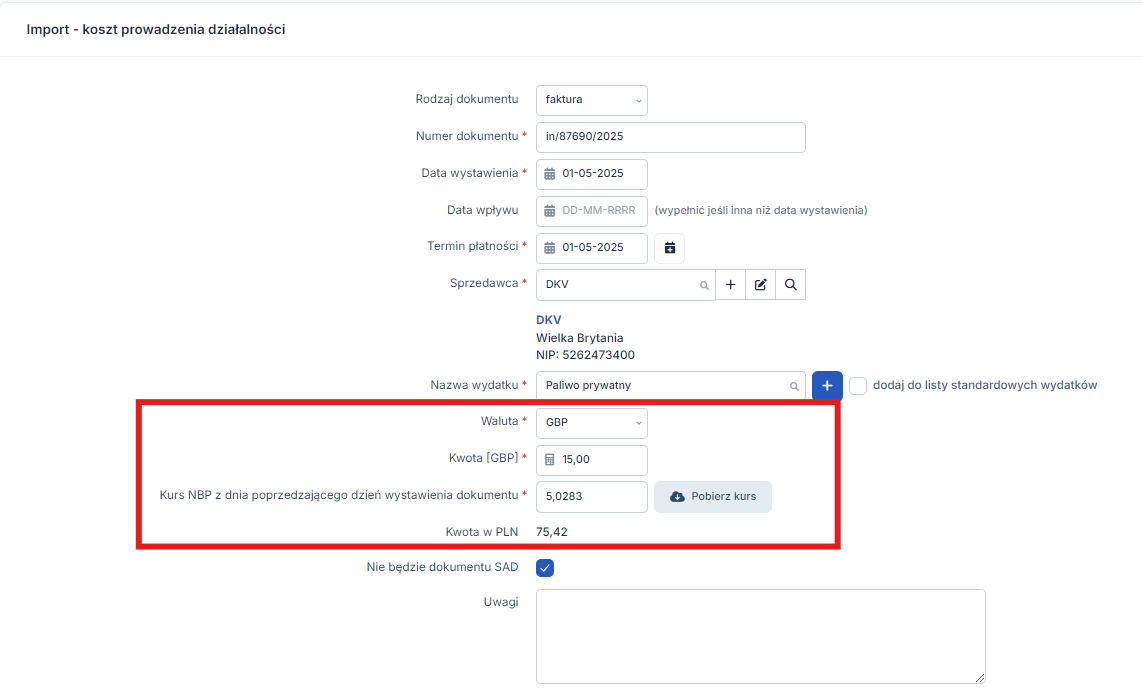The image size is (1142, 700).
Task: Click into the Uwagi text area
Action: click(760, 636)
